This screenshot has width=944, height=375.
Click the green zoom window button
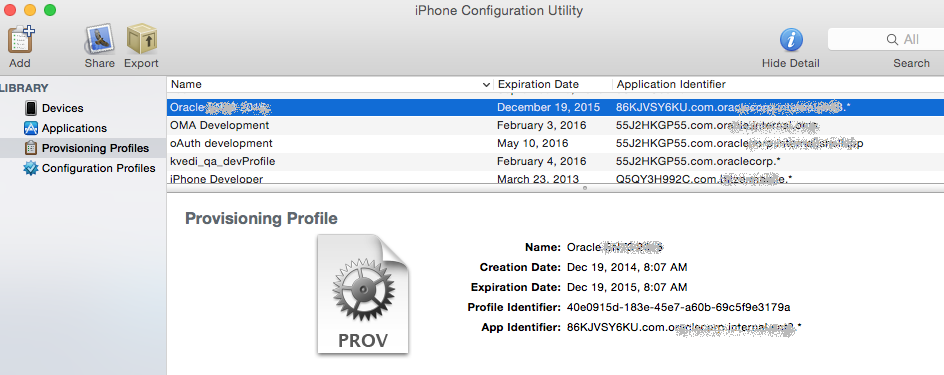coord(50,10)
